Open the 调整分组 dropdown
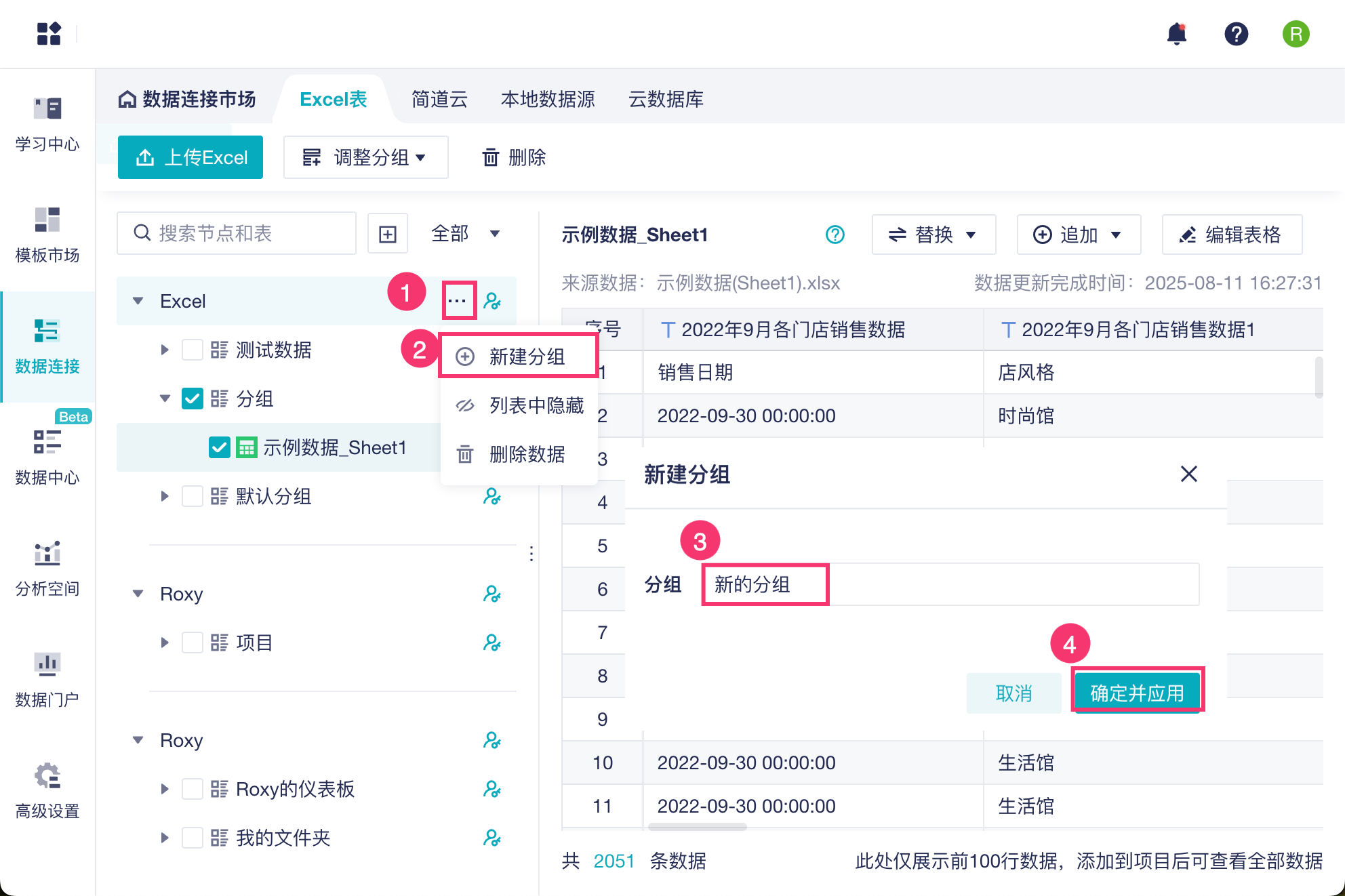The image size is (1345, 896). pyautogui.click(x=365, y=158)
